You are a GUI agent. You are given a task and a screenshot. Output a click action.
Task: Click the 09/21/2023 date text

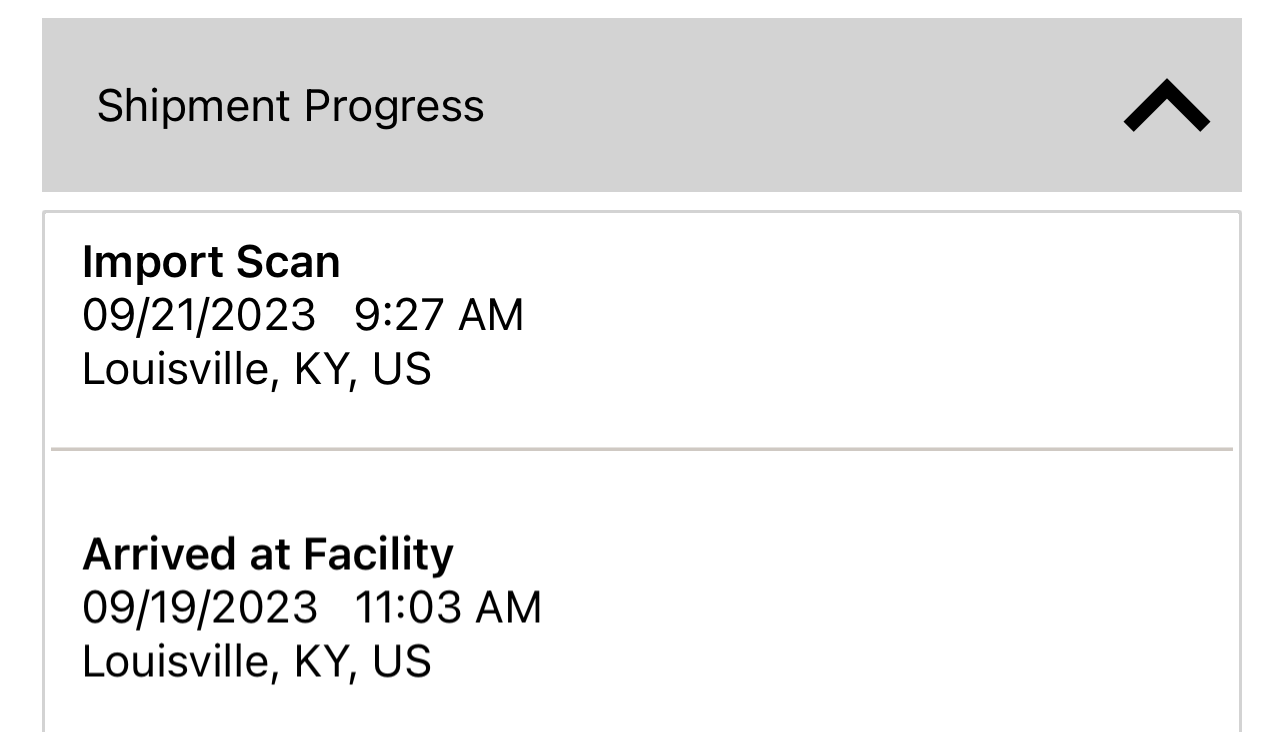[x=199, y=315]
